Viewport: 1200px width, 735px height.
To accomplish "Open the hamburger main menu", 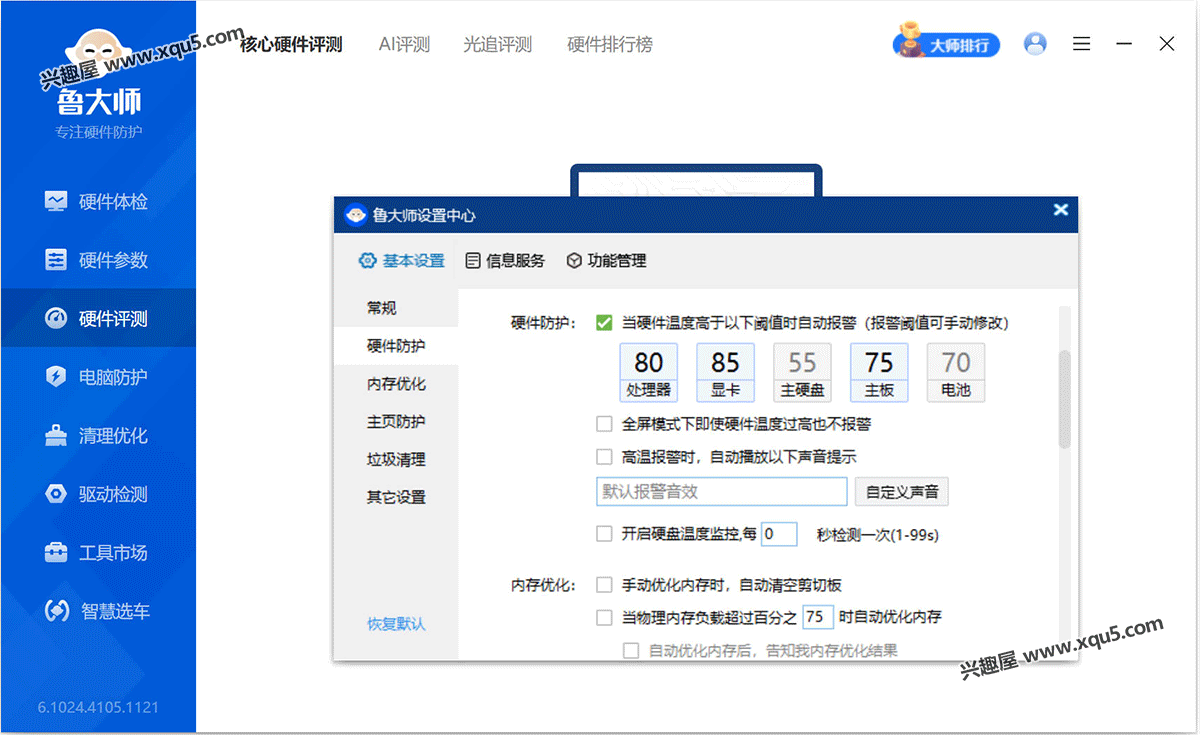I will [1081, 44].
